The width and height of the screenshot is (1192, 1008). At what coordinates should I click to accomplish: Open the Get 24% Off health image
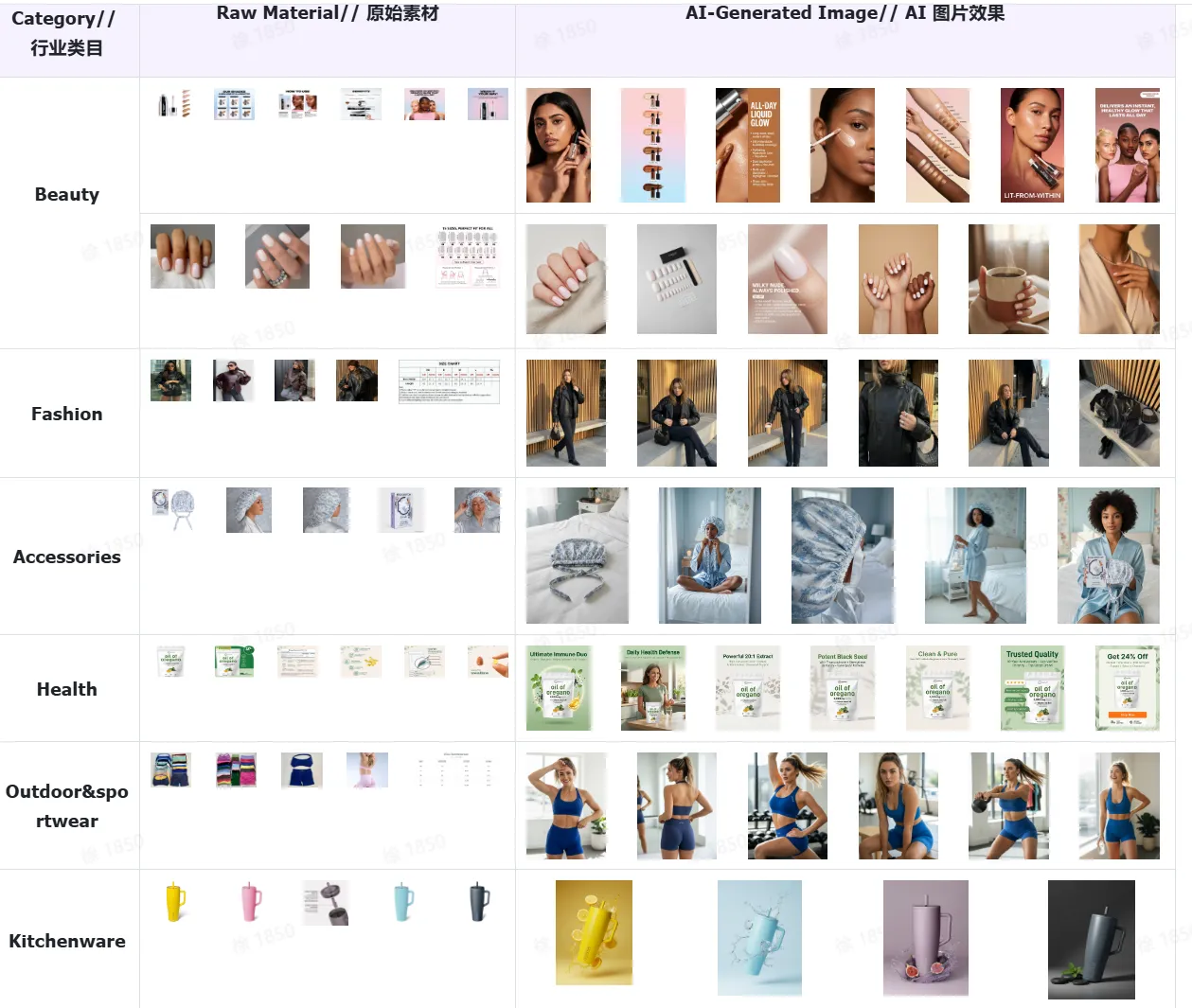pyautogui.click(x=1128, y=688)
